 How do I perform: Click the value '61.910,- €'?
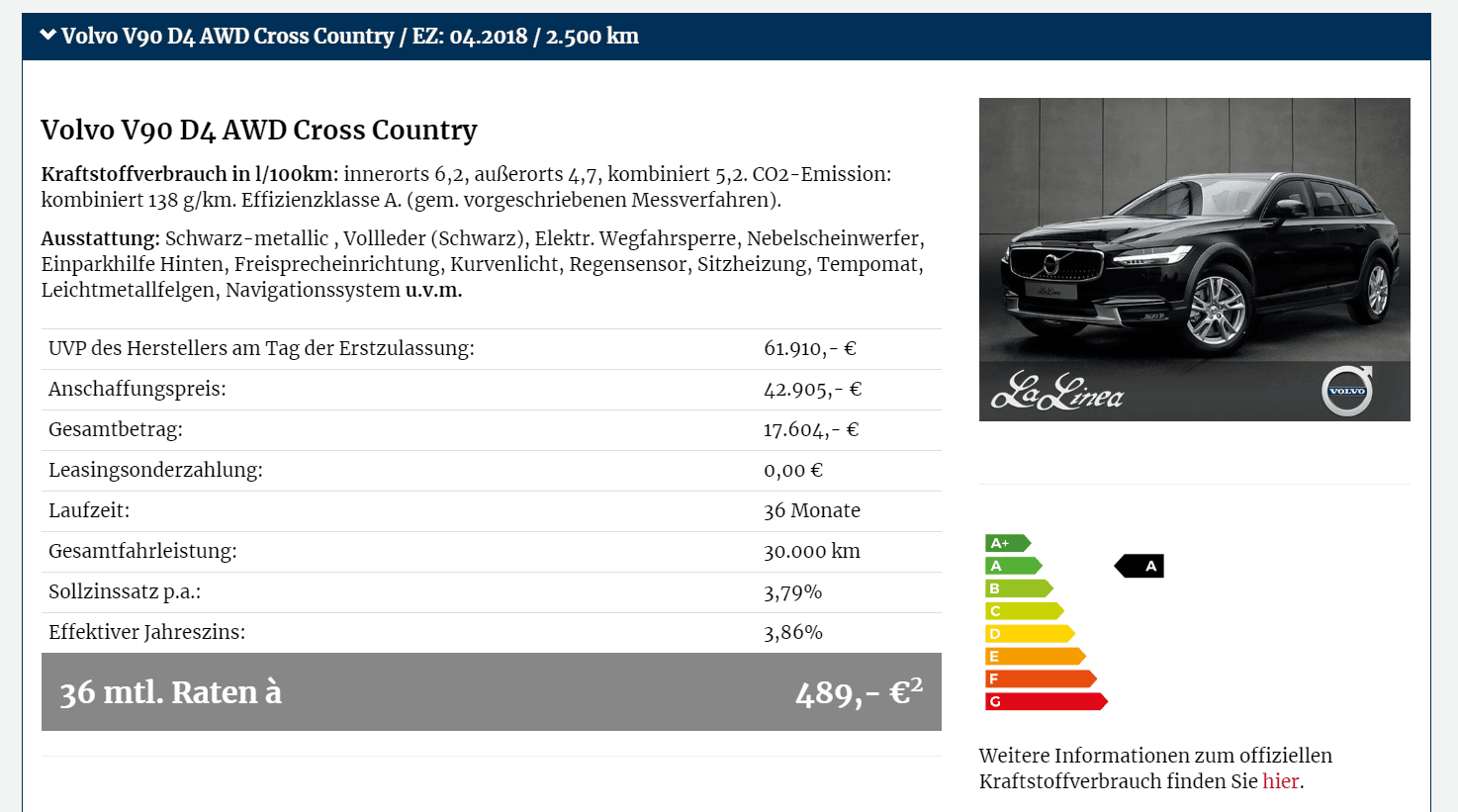pyautogui.click(x=810, y=349)
